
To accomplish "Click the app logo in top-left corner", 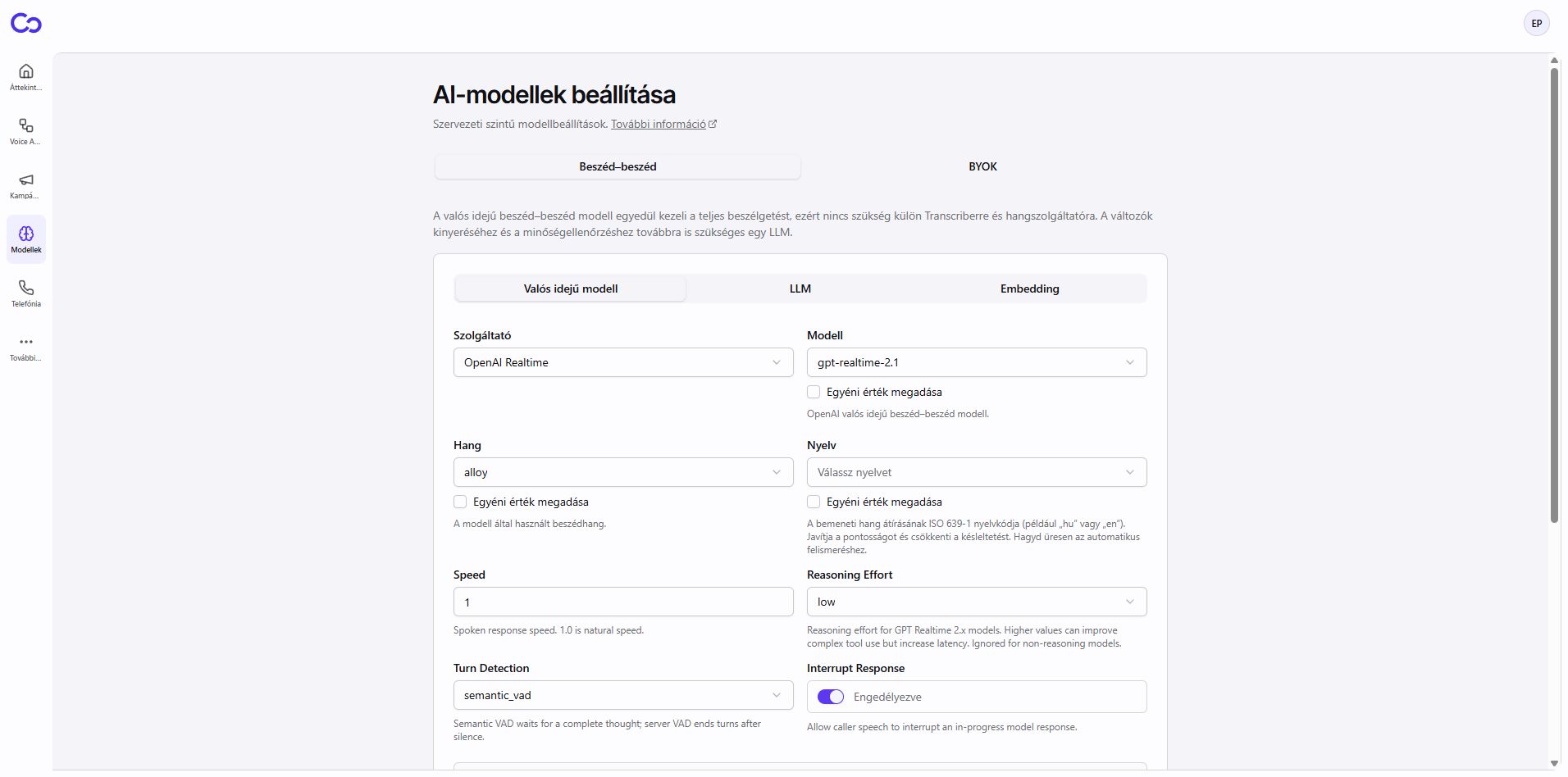I will click(26, 24).
